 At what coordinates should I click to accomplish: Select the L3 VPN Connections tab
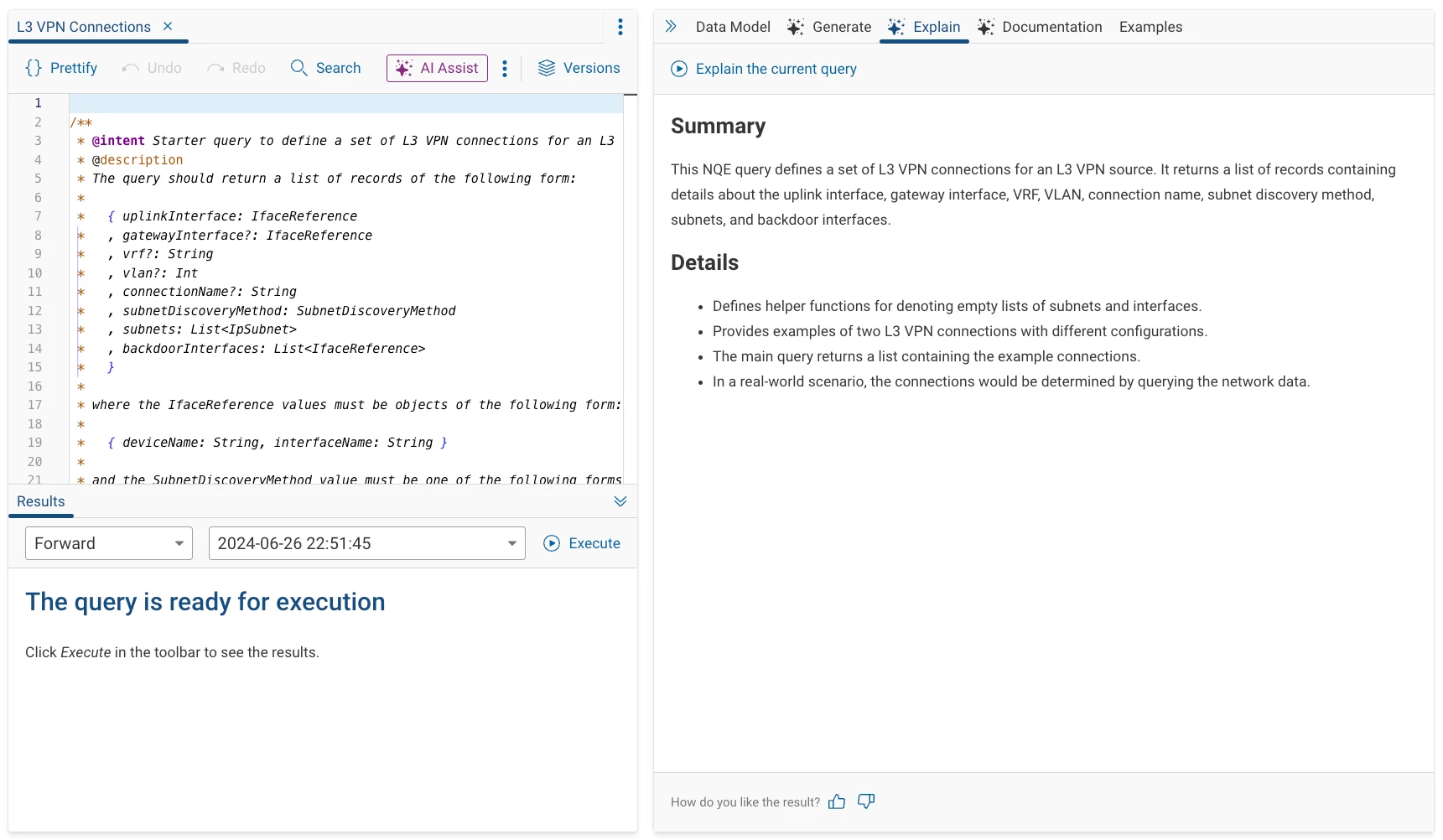point(84,27)
